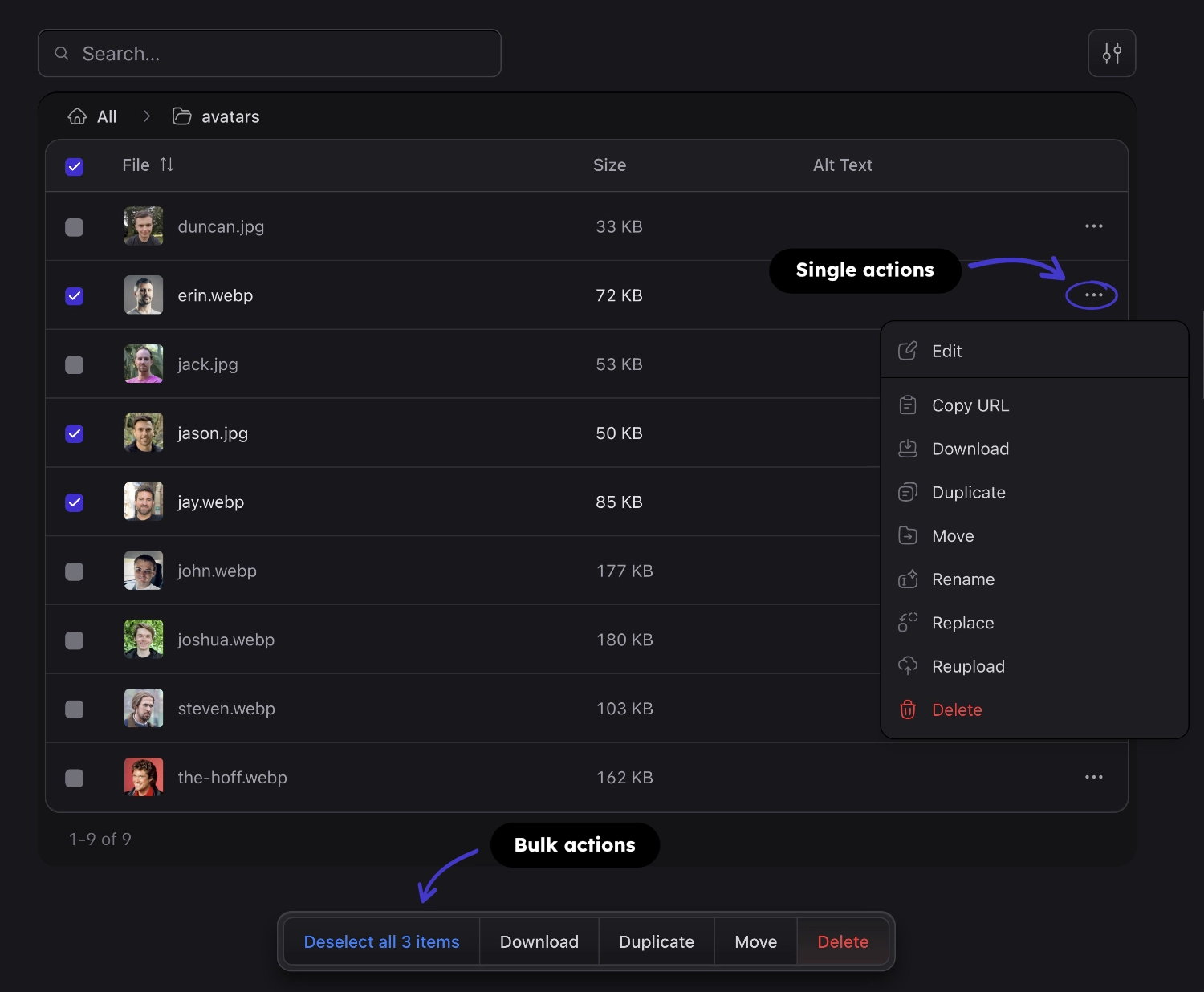Toggle the File column sort order
The image size is (1204, 992).
167,165
